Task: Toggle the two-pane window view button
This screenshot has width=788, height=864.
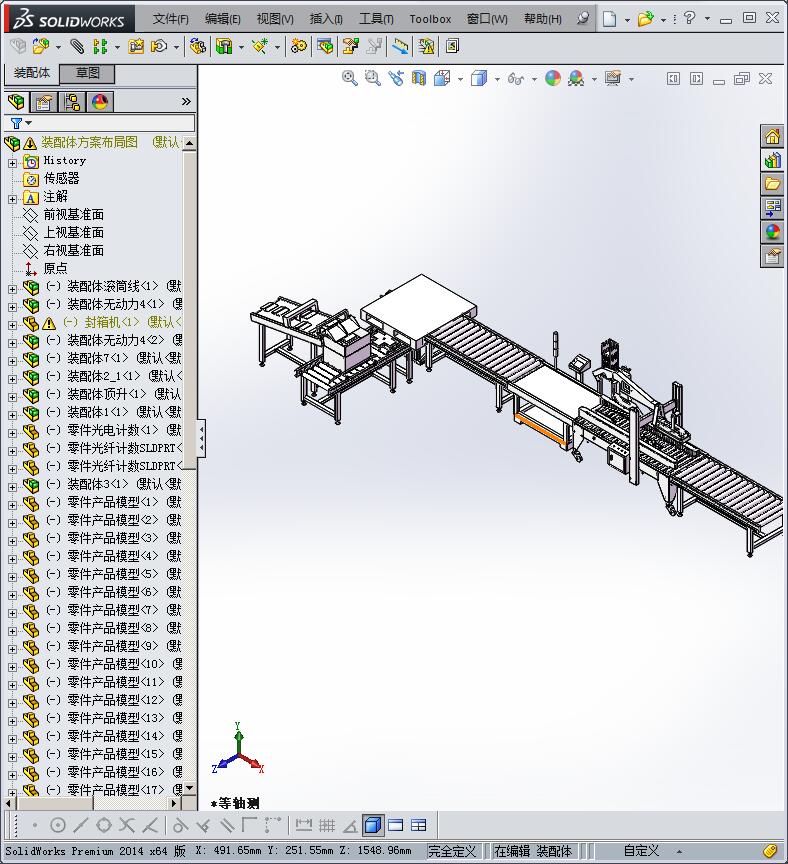Action: click(396, 825)
